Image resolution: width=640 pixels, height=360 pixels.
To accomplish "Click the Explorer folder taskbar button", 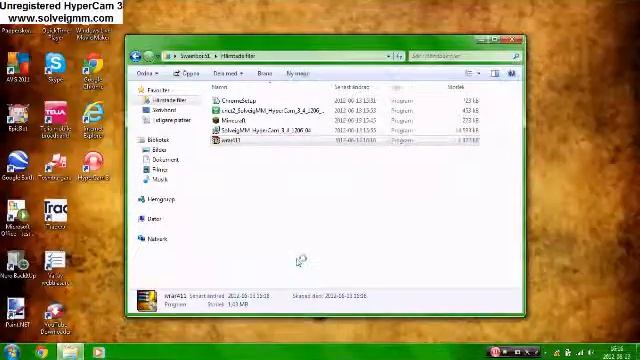I will (x=70, y=352).
